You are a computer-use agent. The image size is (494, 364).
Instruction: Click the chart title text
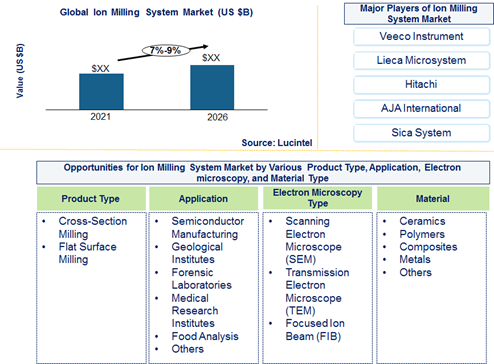156,12
